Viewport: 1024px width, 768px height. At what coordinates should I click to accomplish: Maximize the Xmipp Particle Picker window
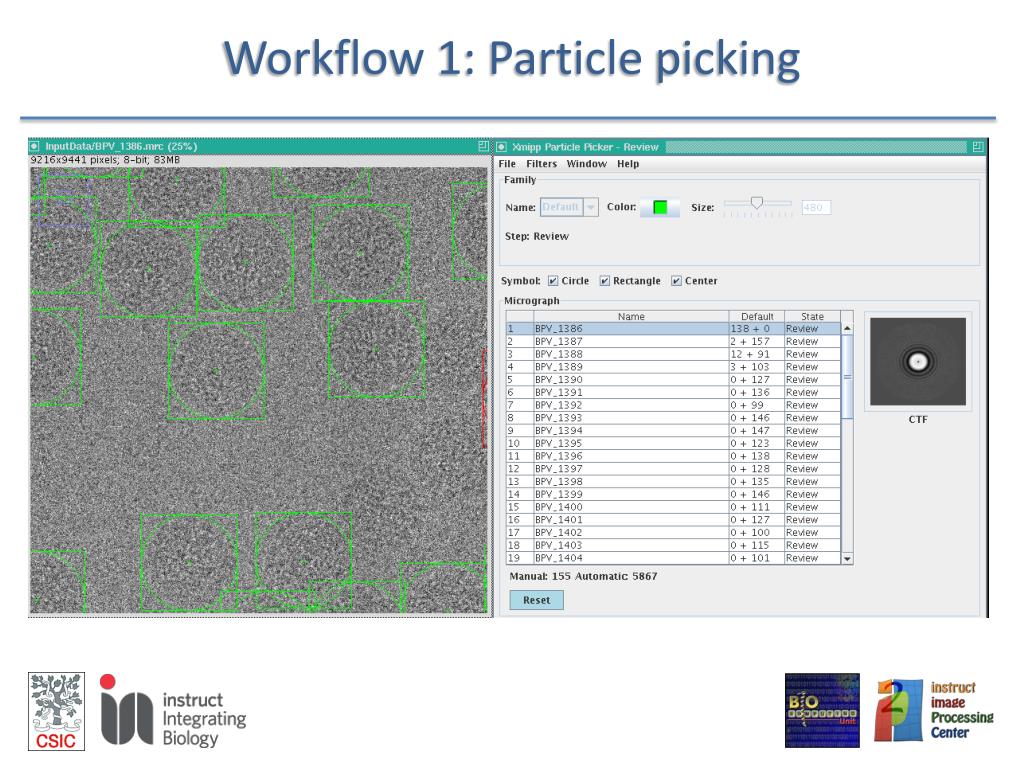click(x=978, y=147)
